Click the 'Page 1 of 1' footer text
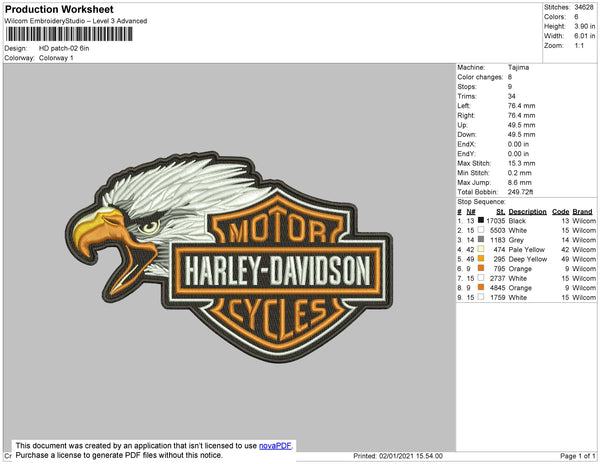The image size is (600, 464). tap(578, 456)
